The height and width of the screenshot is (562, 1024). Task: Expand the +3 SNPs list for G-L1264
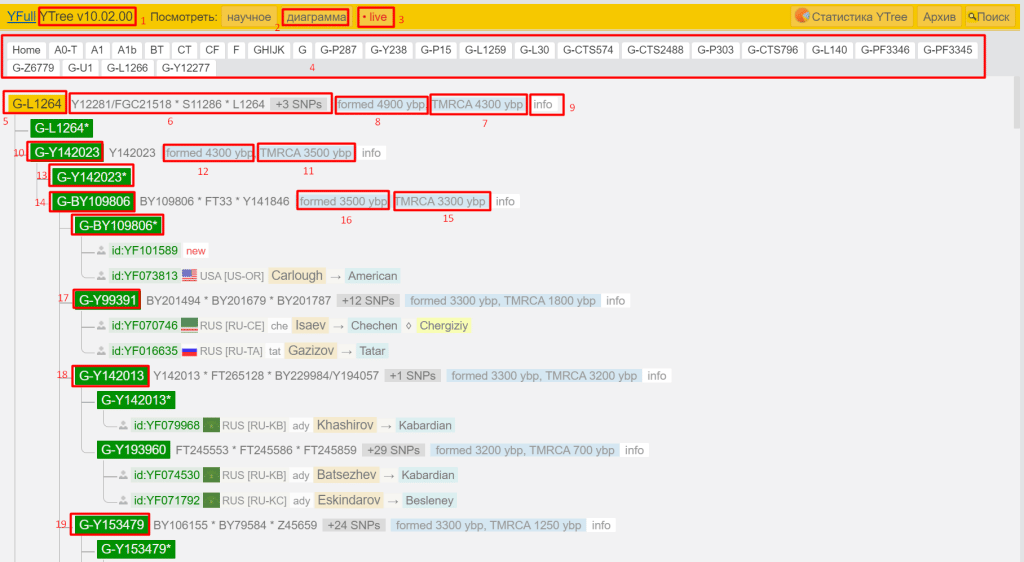pos(298,104)
